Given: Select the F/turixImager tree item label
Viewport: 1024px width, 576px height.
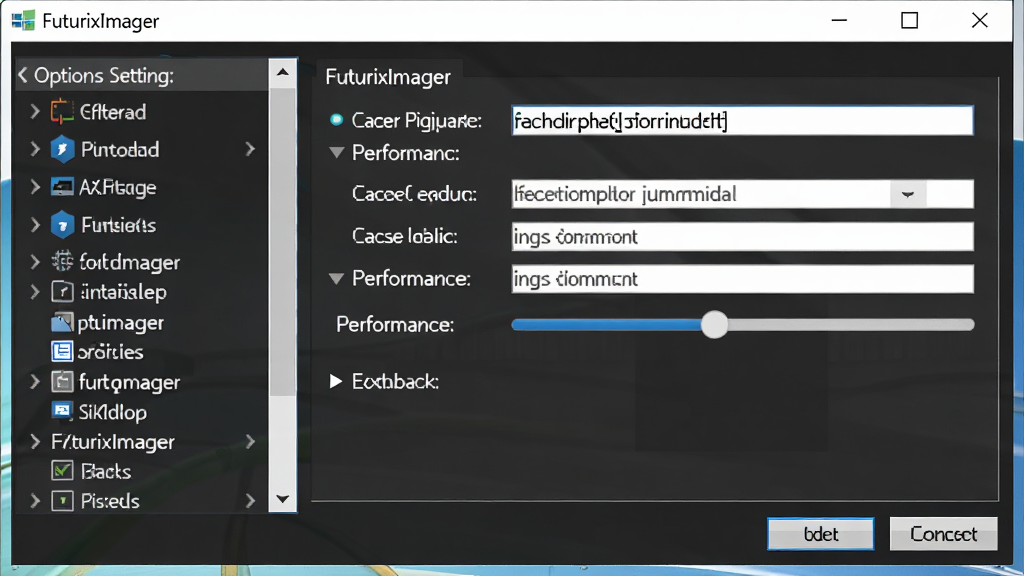Looking at the screenshot, I should tap(113, 442).
